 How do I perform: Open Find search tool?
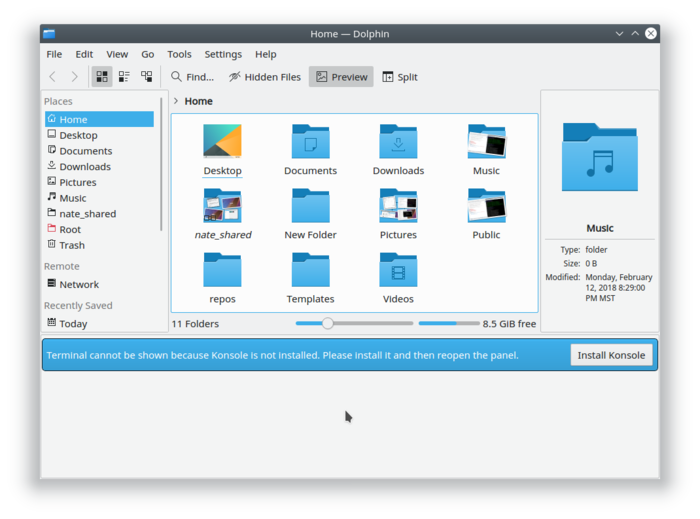coord(192,77)
